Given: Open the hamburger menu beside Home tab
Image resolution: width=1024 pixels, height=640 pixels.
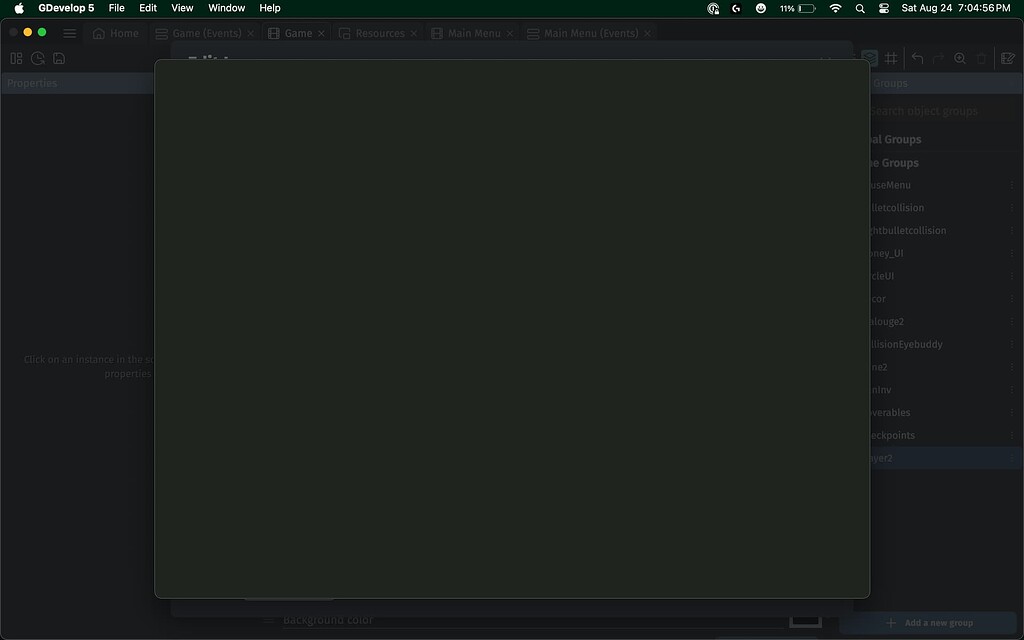Looking at the screenshot, I should 69,32.
